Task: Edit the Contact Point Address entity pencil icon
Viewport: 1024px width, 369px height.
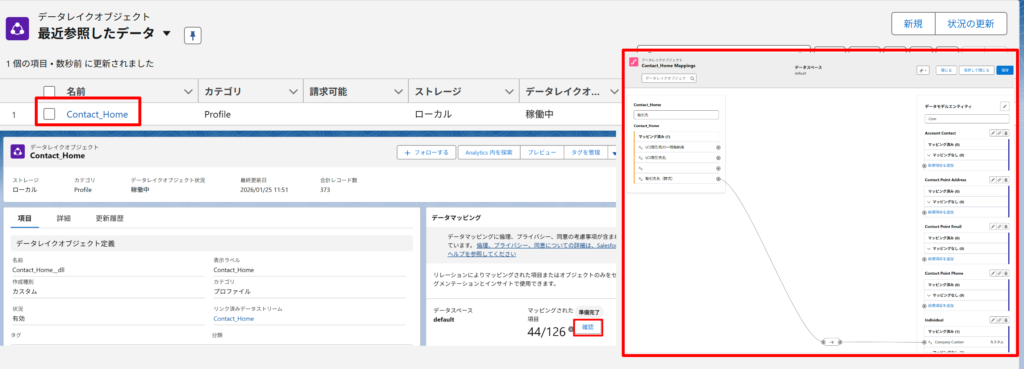Action: pos(993,179)
